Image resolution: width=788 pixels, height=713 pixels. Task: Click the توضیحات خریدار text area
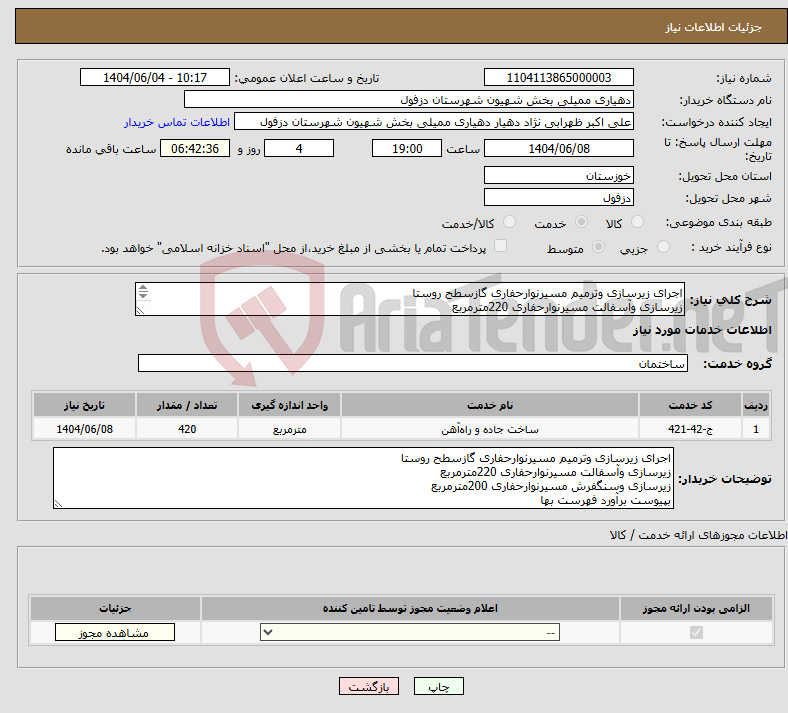coord(363,478)
